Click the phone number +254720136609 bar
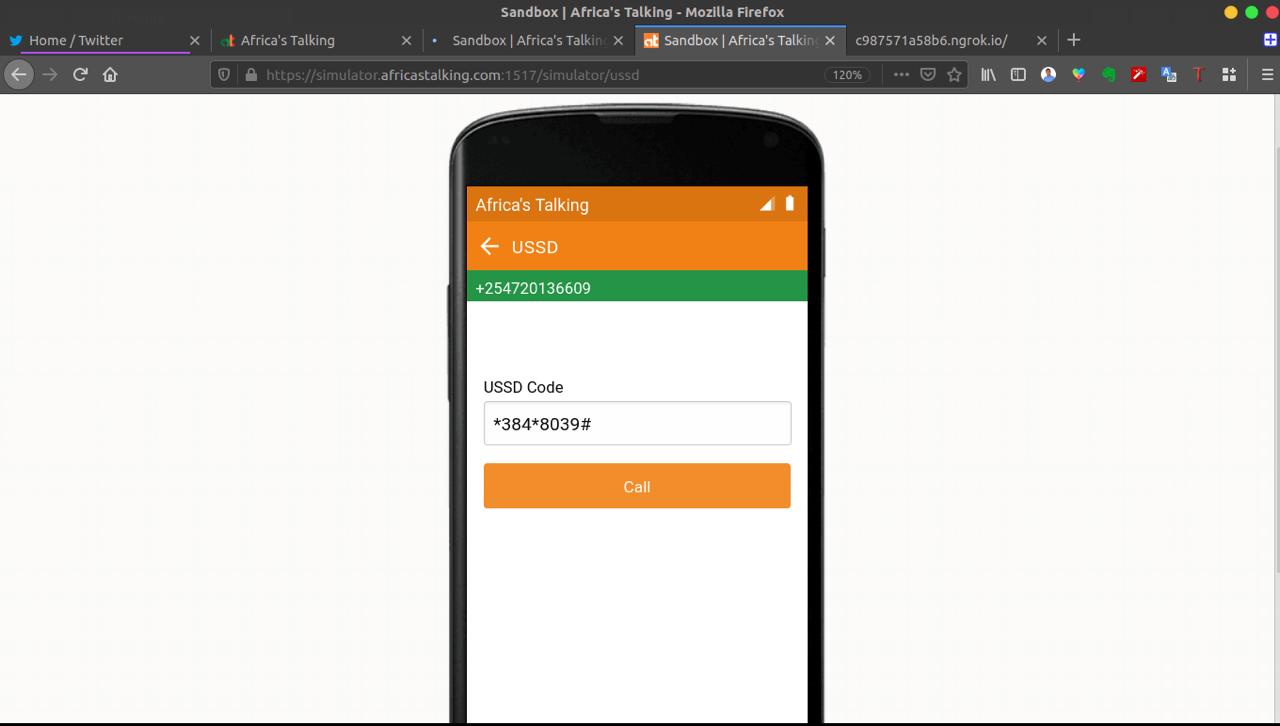The height and width of the screenshot is (726, 1280). [x=637, y=288]
